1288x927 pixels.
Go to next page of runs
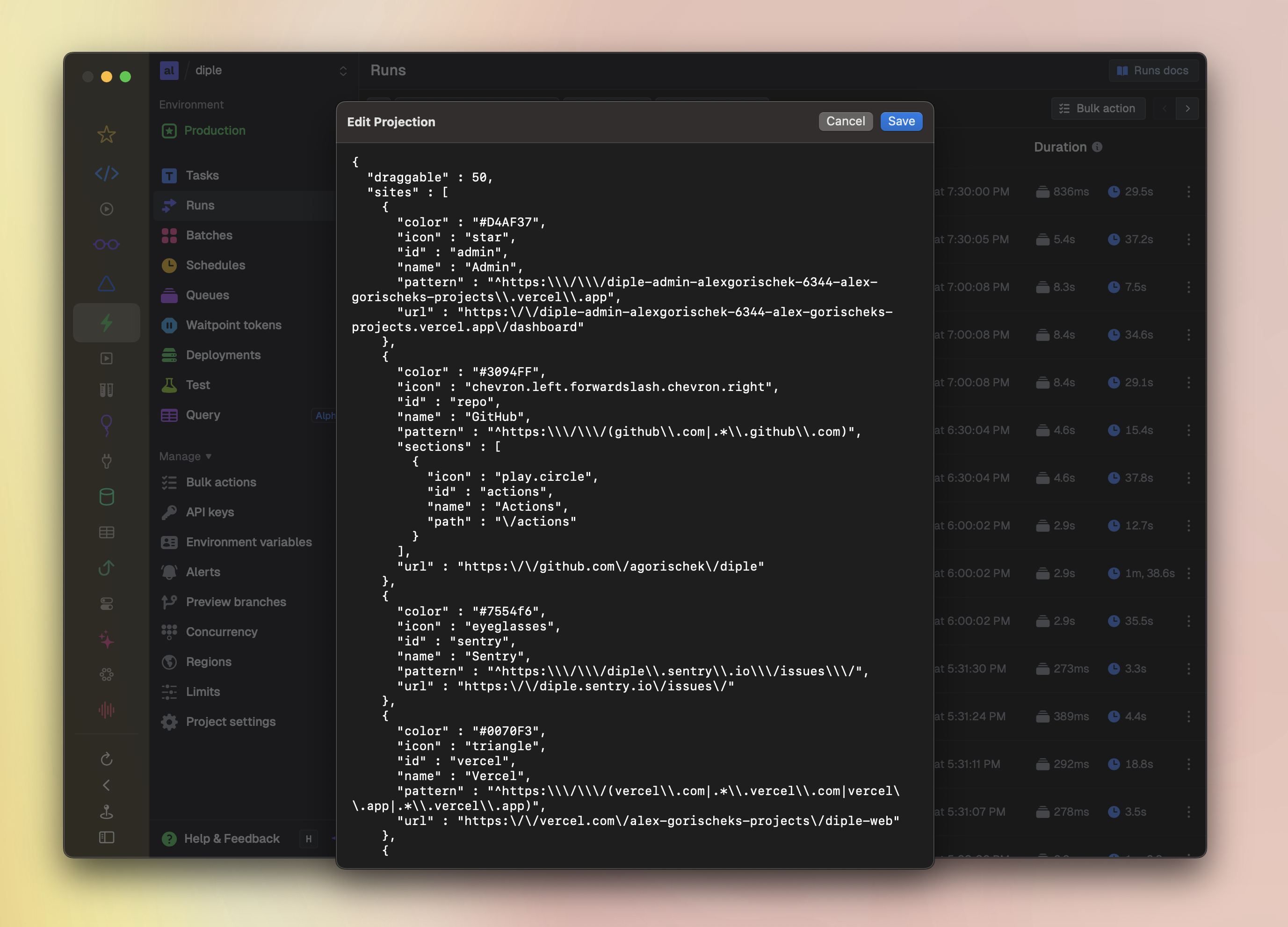click(x=1187, y=109)
